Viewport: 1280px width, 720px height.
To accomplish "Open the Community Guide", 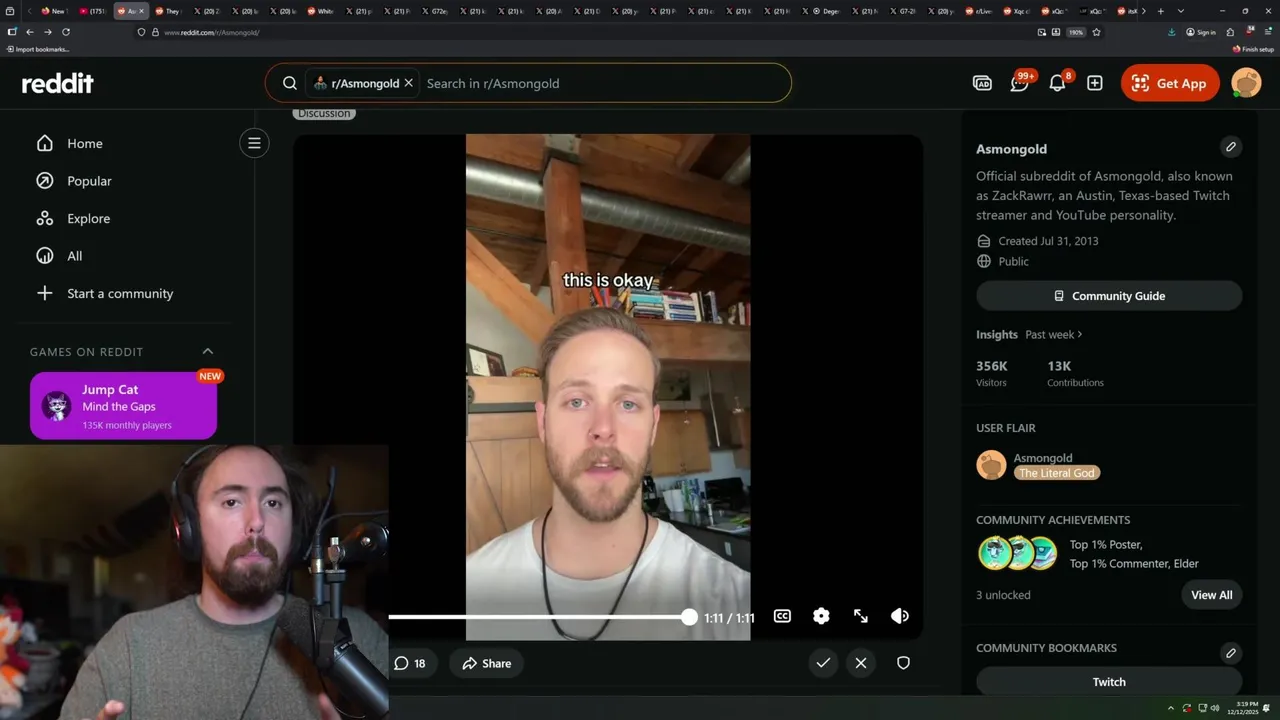I will point(1109,296).
